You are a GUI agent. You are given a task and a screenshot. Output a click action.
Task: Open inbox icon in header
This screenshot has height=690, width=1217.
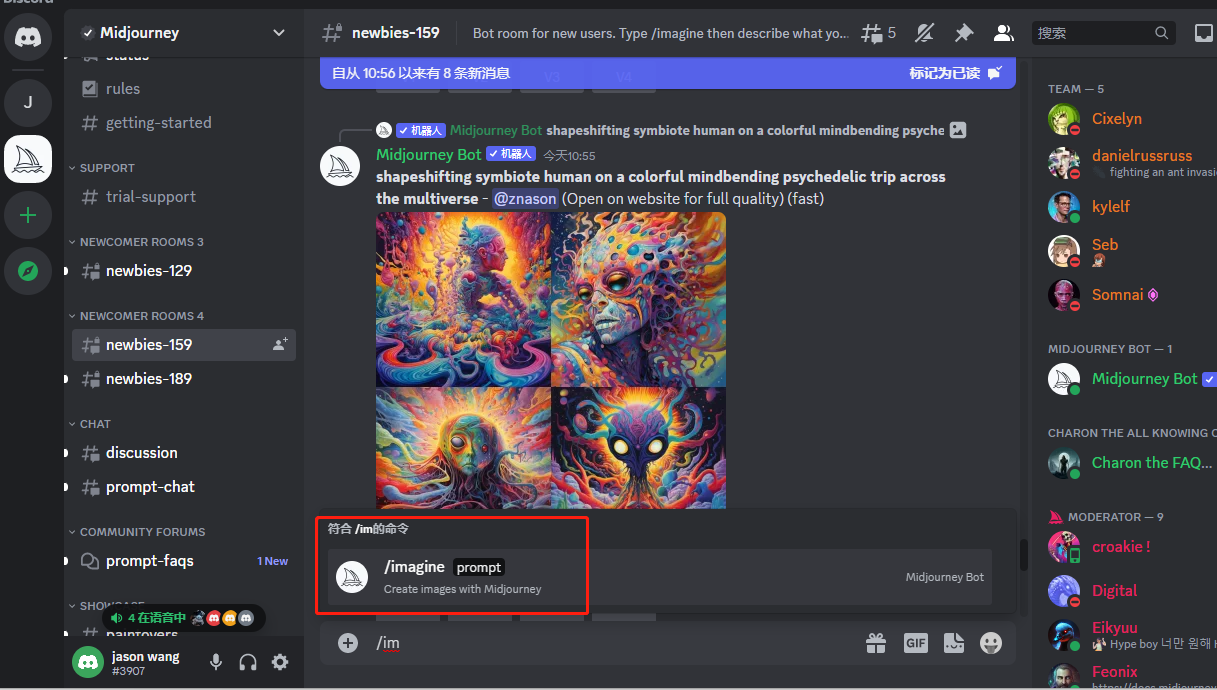(1204, 33)
